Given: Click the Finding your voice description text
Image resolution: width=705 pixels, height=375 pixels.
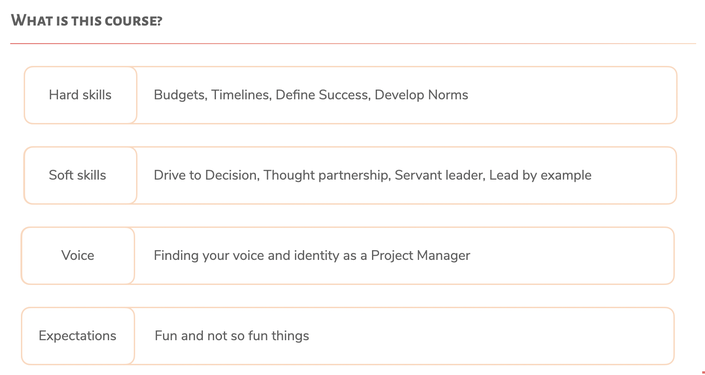Looking at the screenshot, I should point(312,255).
